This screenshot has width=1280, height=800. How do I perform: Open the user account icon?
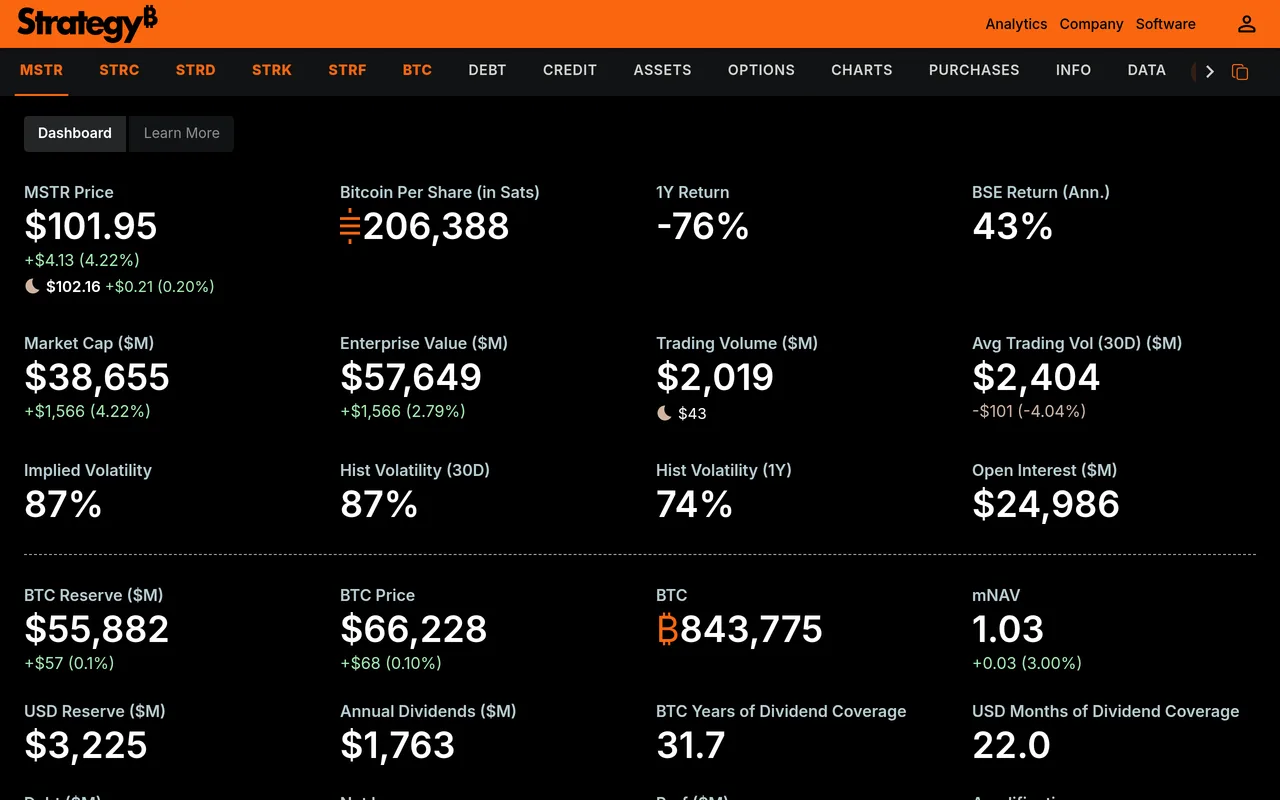pyautogui.click(x=1246, y=24)
